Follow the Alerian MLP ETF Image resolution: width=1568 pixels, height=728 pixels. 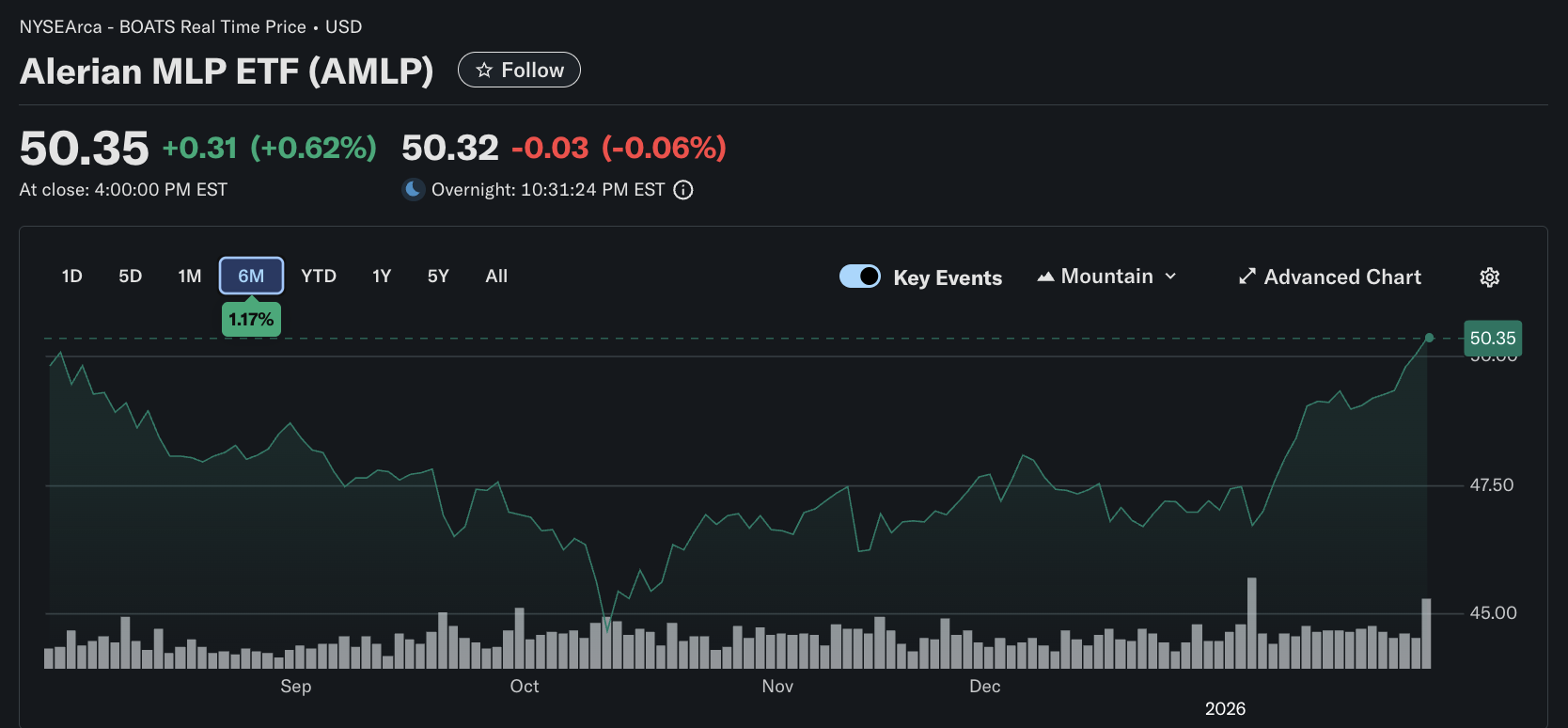click(x=519, y=70)
